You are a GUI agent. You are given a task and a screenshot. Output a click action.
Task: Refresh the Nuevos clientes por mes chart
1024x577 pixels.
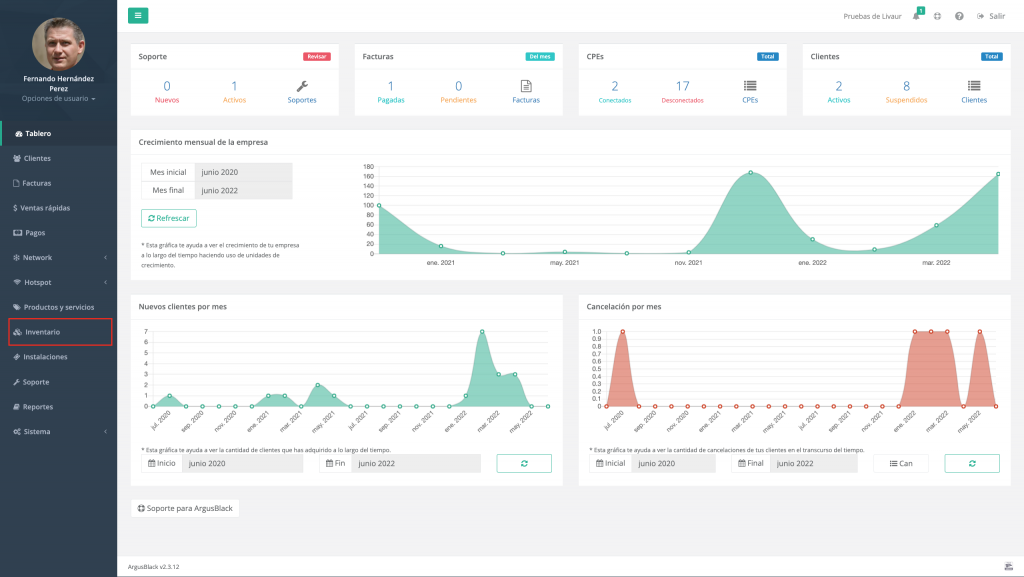point(524,463)
